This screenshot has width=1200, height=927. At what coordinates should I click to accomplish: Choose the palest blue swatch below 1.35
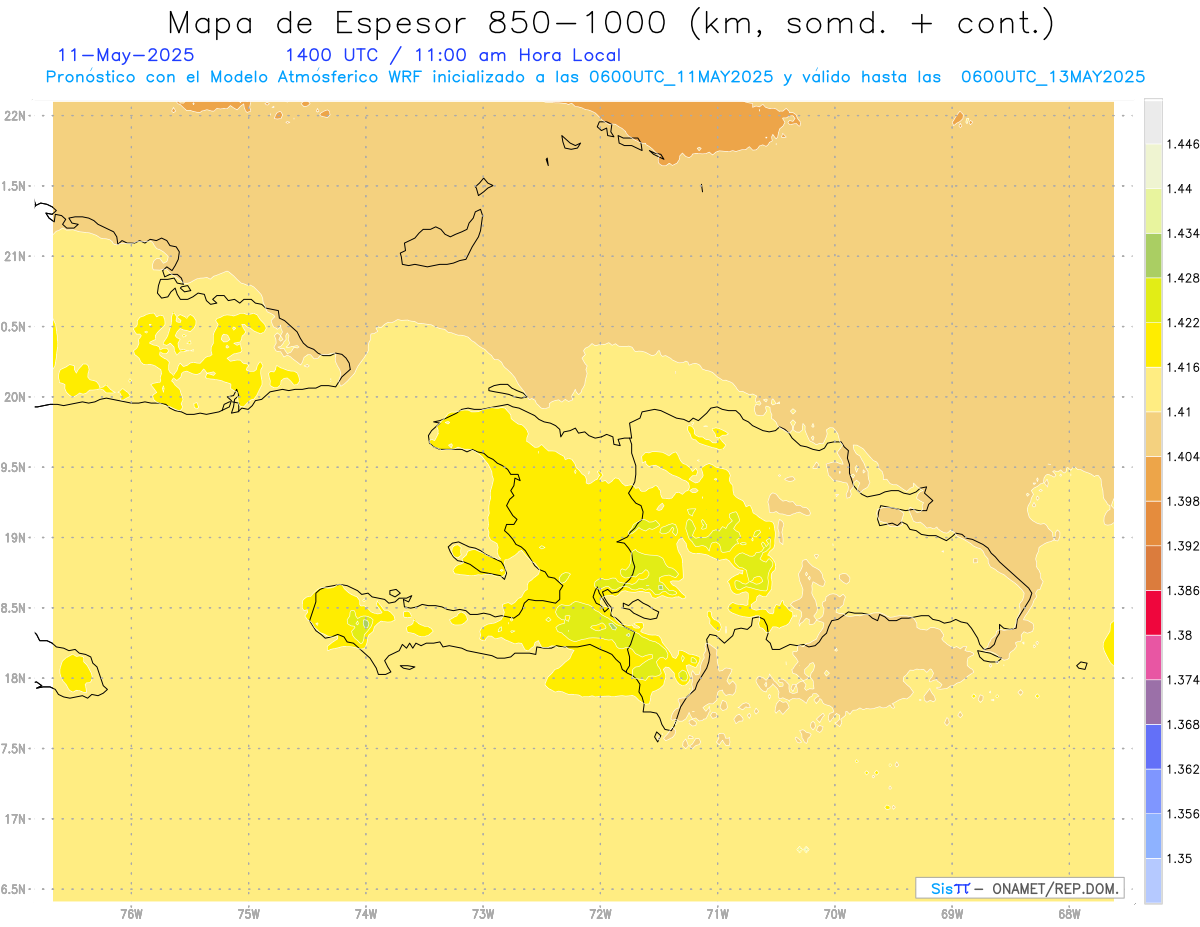(x=1153, y=881)
